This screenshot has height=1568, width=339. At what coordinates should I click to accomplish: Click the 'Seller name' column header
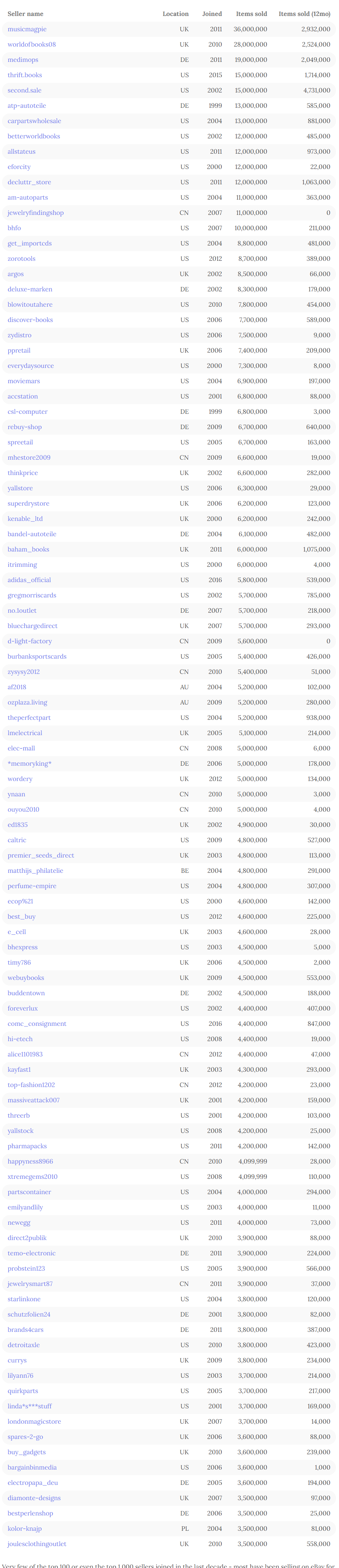26,13
